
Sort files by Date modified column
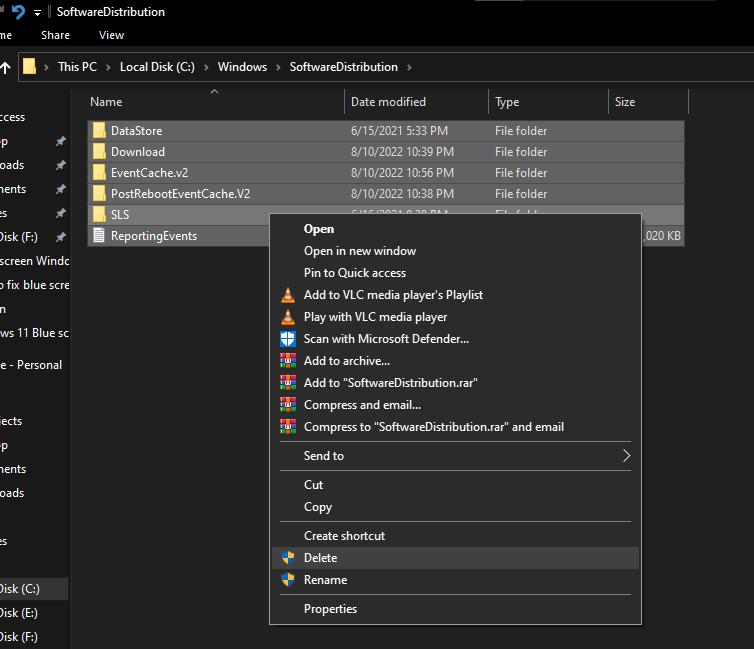tap(388, 102)
